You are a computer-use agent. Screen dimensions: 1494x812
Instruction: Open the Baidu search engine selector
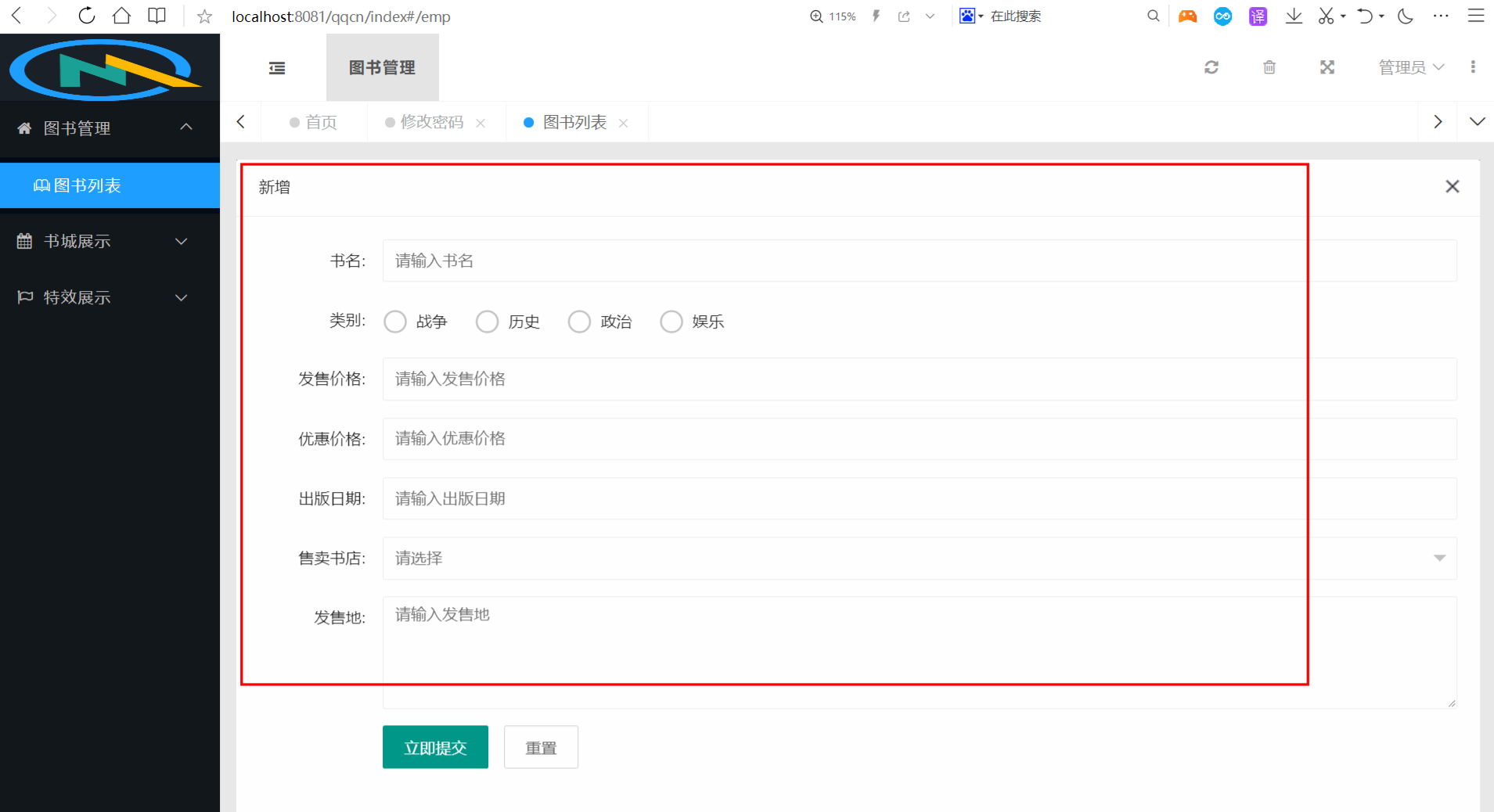pos(971,16)
